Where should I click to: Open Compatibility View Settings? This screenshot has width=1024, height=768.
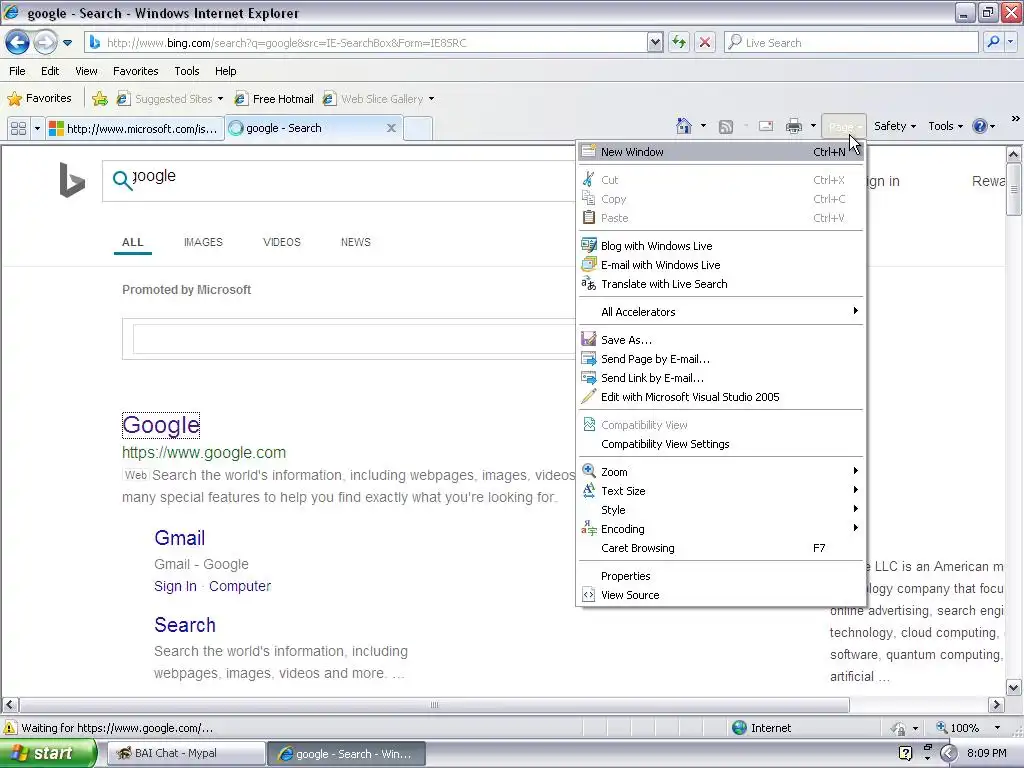pyautogui.click(x=720, y=444)
